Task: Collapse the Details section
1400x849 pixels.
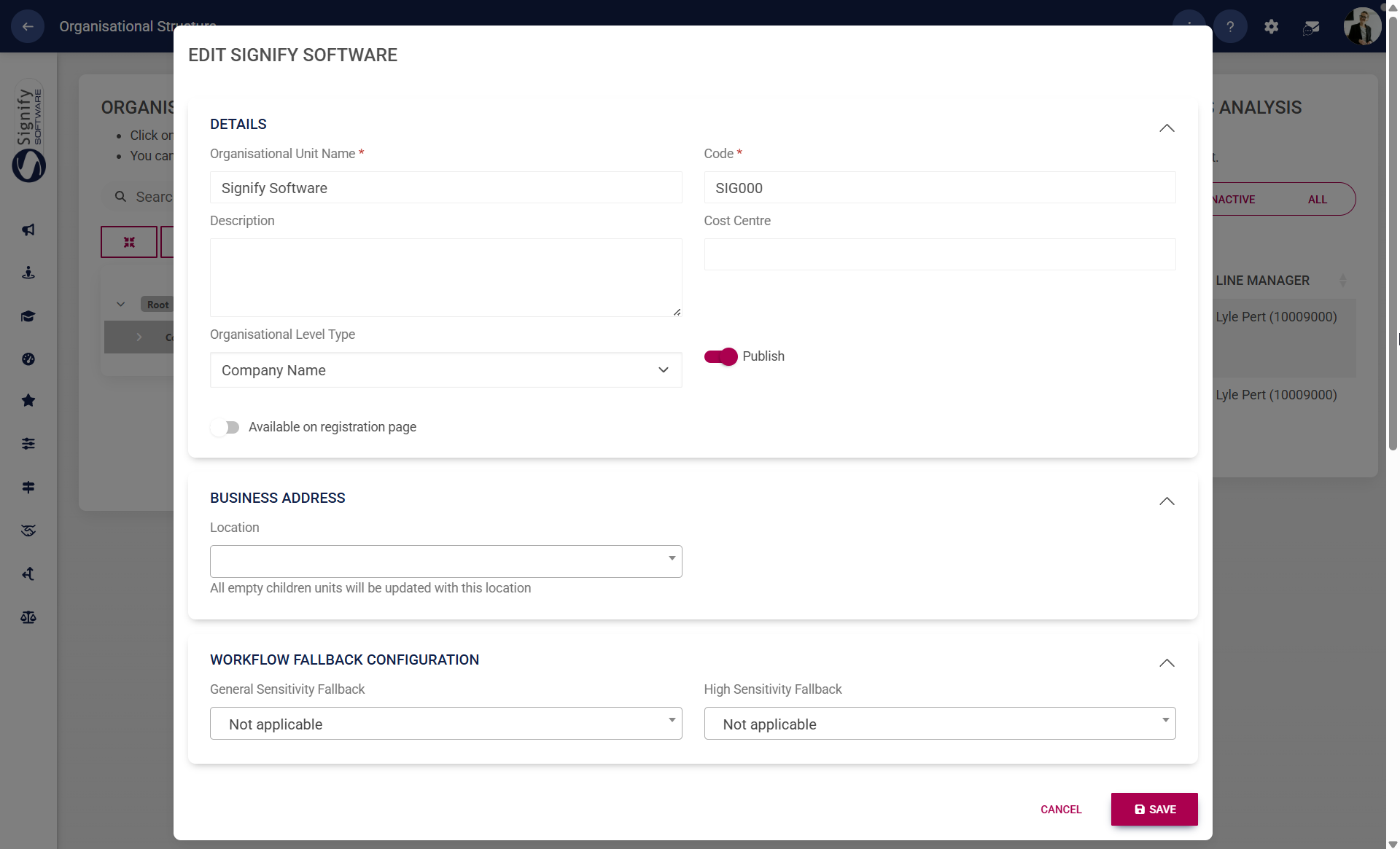Action: click(x=1166, y=128)
